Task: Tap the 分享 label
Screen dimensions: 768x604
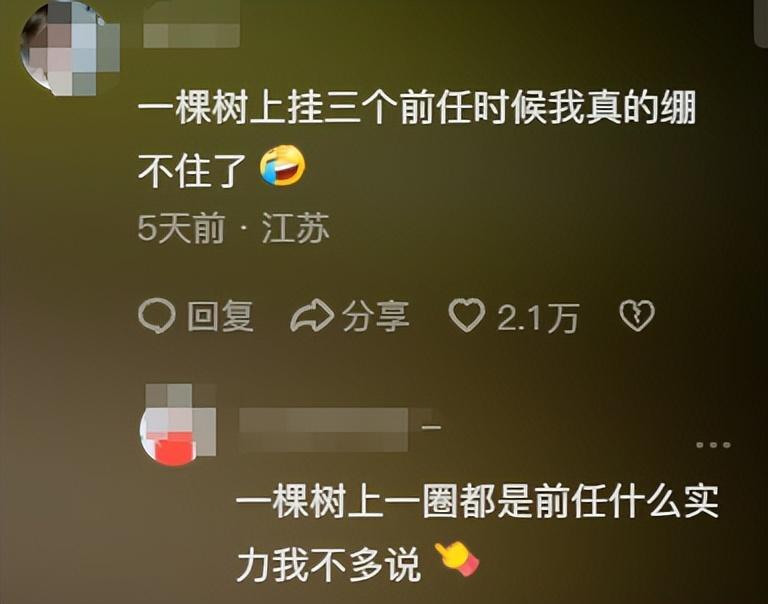Action: (375, 316)
